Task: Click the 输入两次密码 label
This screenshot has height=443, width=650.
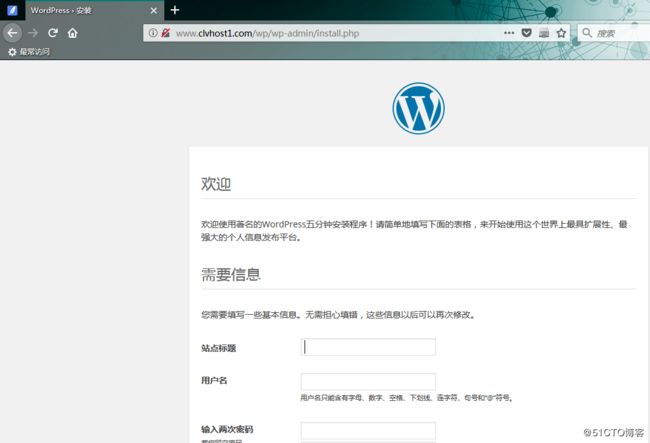Action: 227,429
